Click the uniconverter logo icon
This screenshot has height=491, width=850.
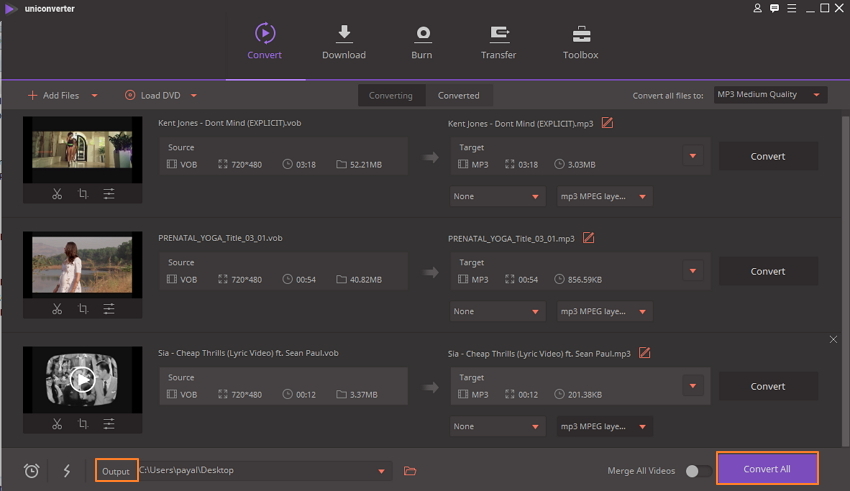click(x=10, y=9)
